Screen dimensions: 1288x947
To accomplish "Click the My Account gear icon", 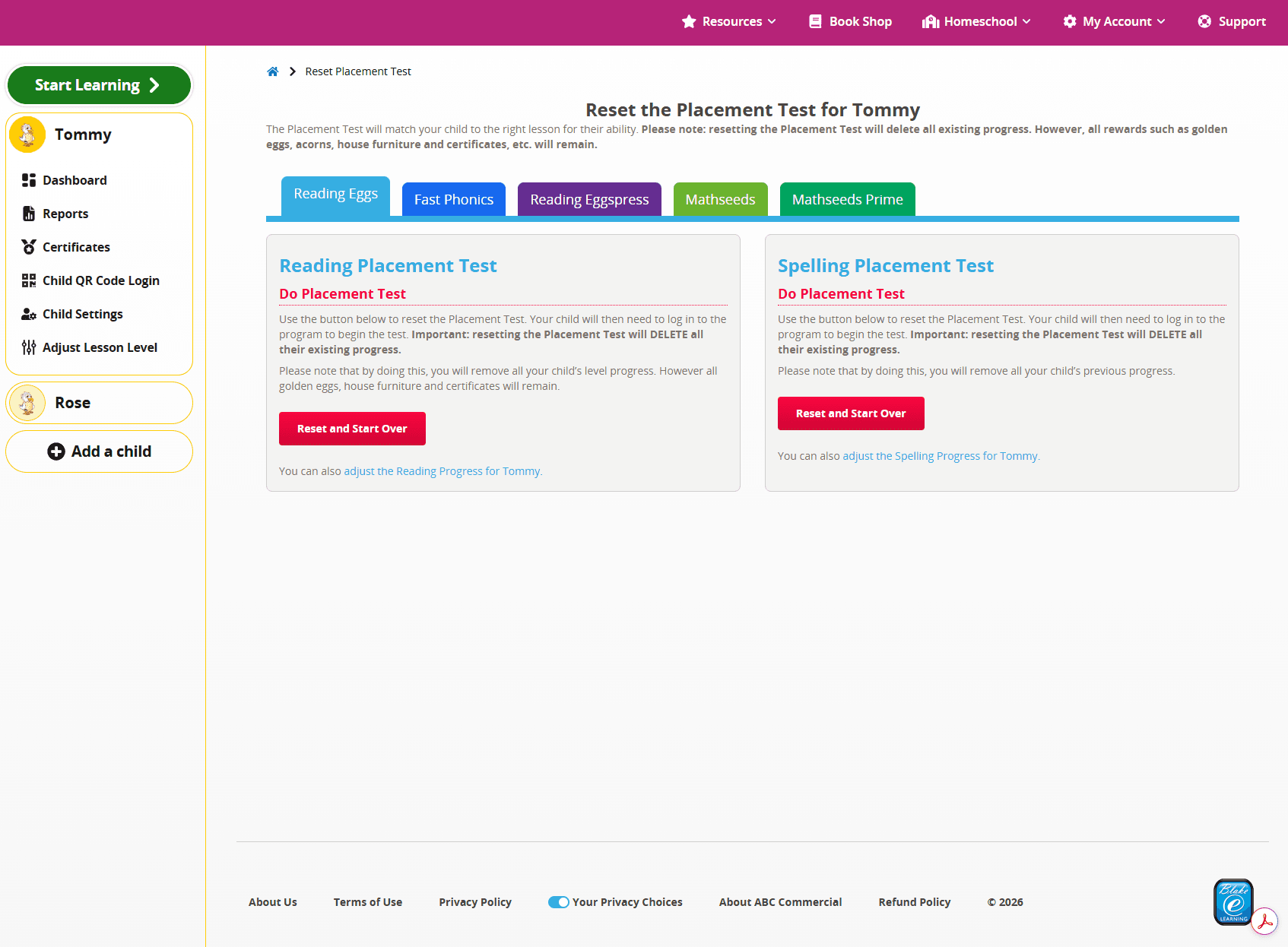I will pyautogui.click(x=1070, y=21).
